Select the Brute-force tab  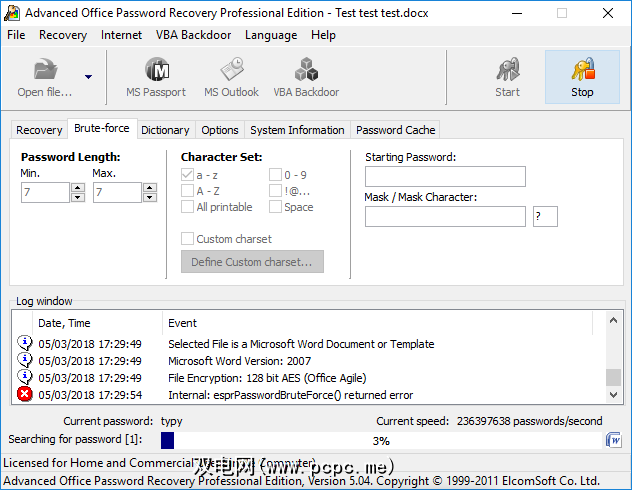102,129
